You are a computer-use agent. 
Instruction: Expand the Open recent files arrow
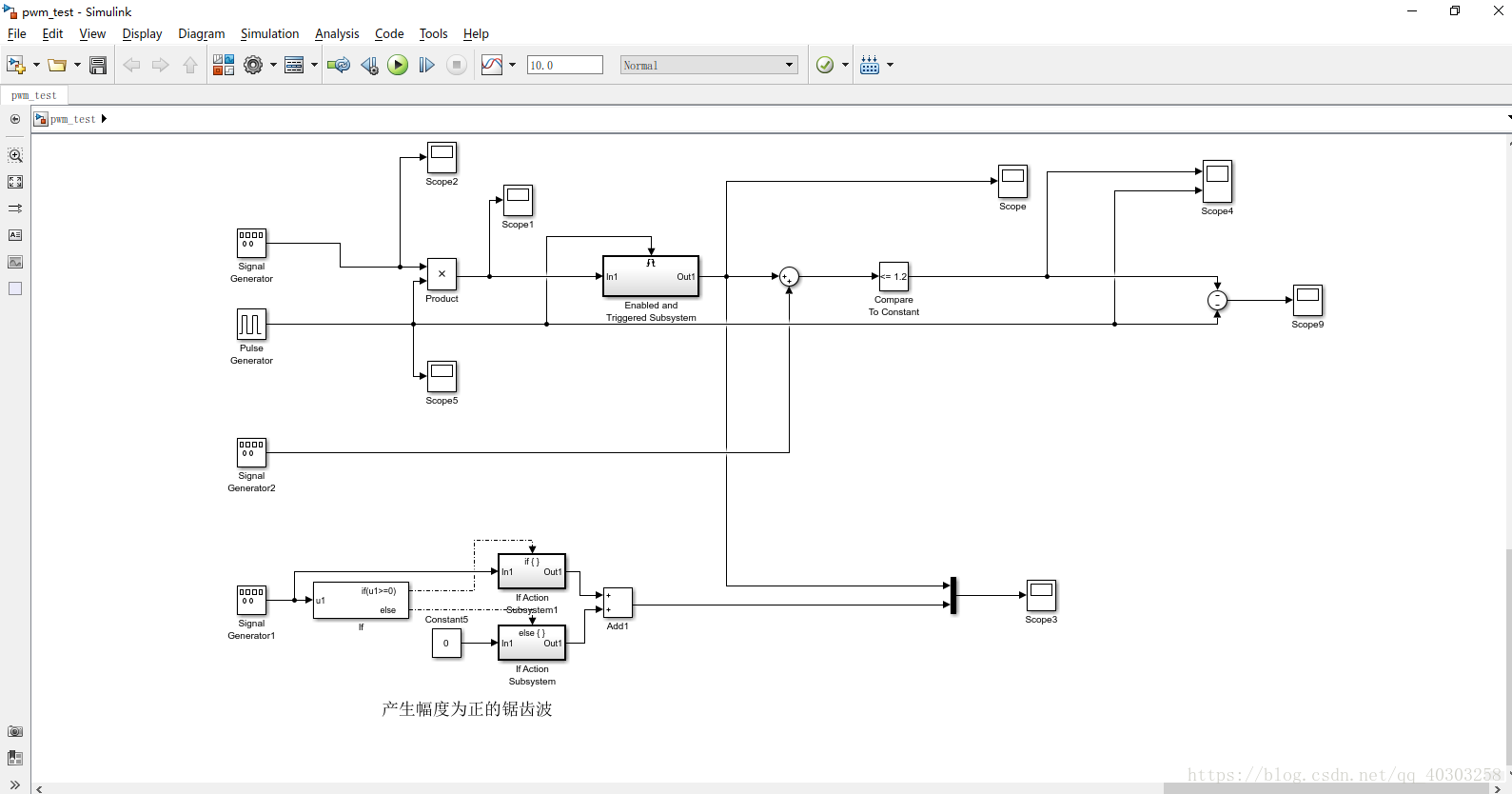77,65
